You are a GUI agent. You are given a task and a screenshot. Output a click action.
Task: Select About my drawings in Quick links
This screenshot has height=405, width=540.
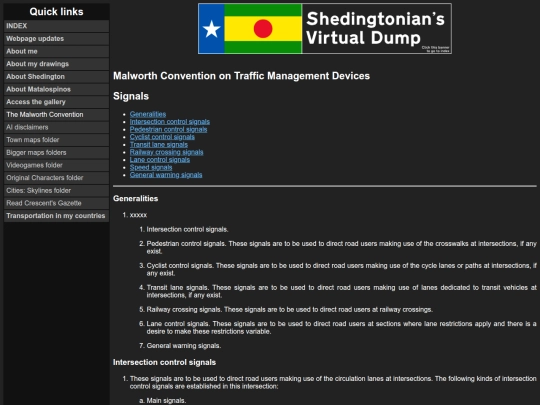click(x=56, y=64)
